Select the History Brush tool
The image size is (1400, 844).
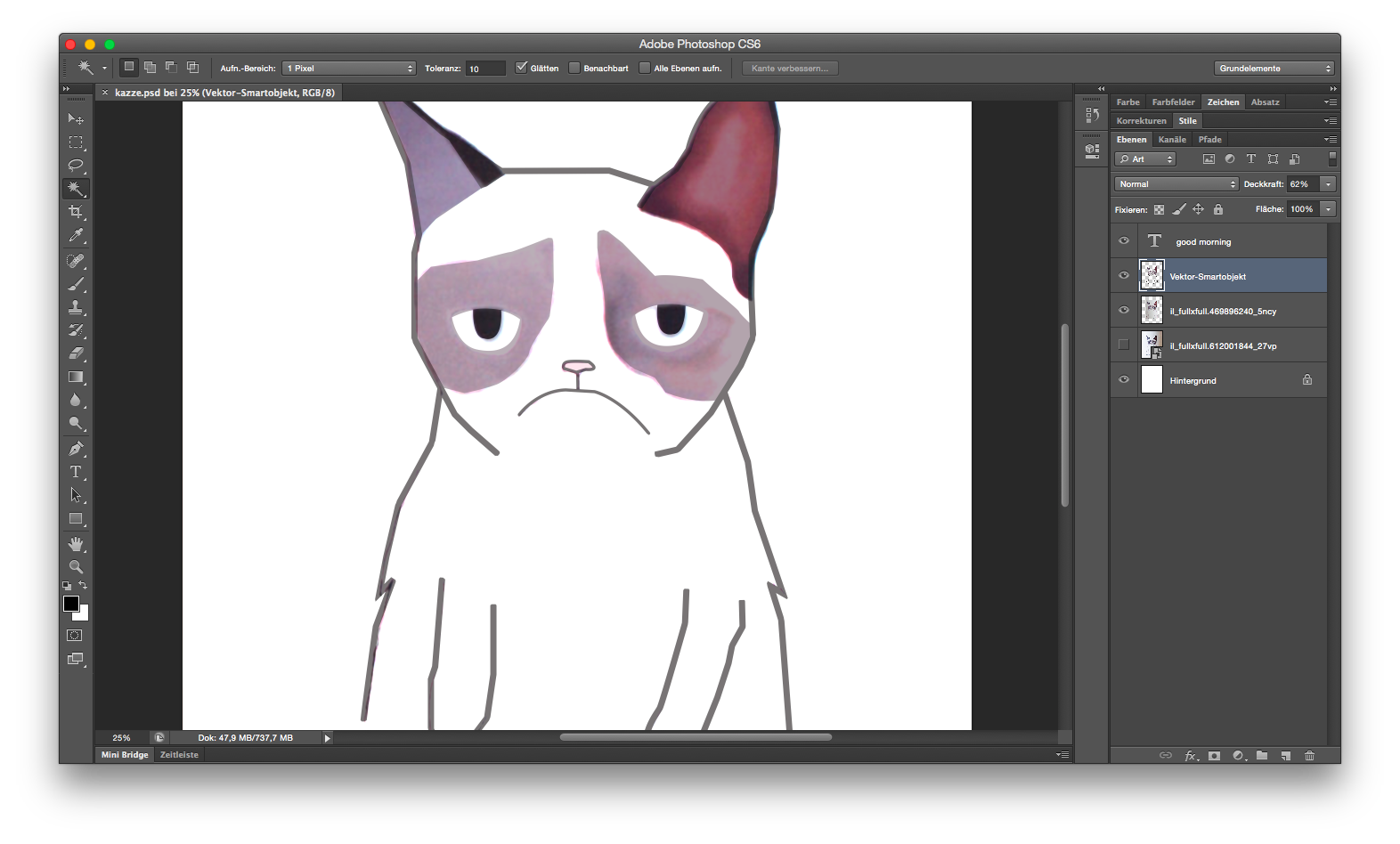coord(76,330)
